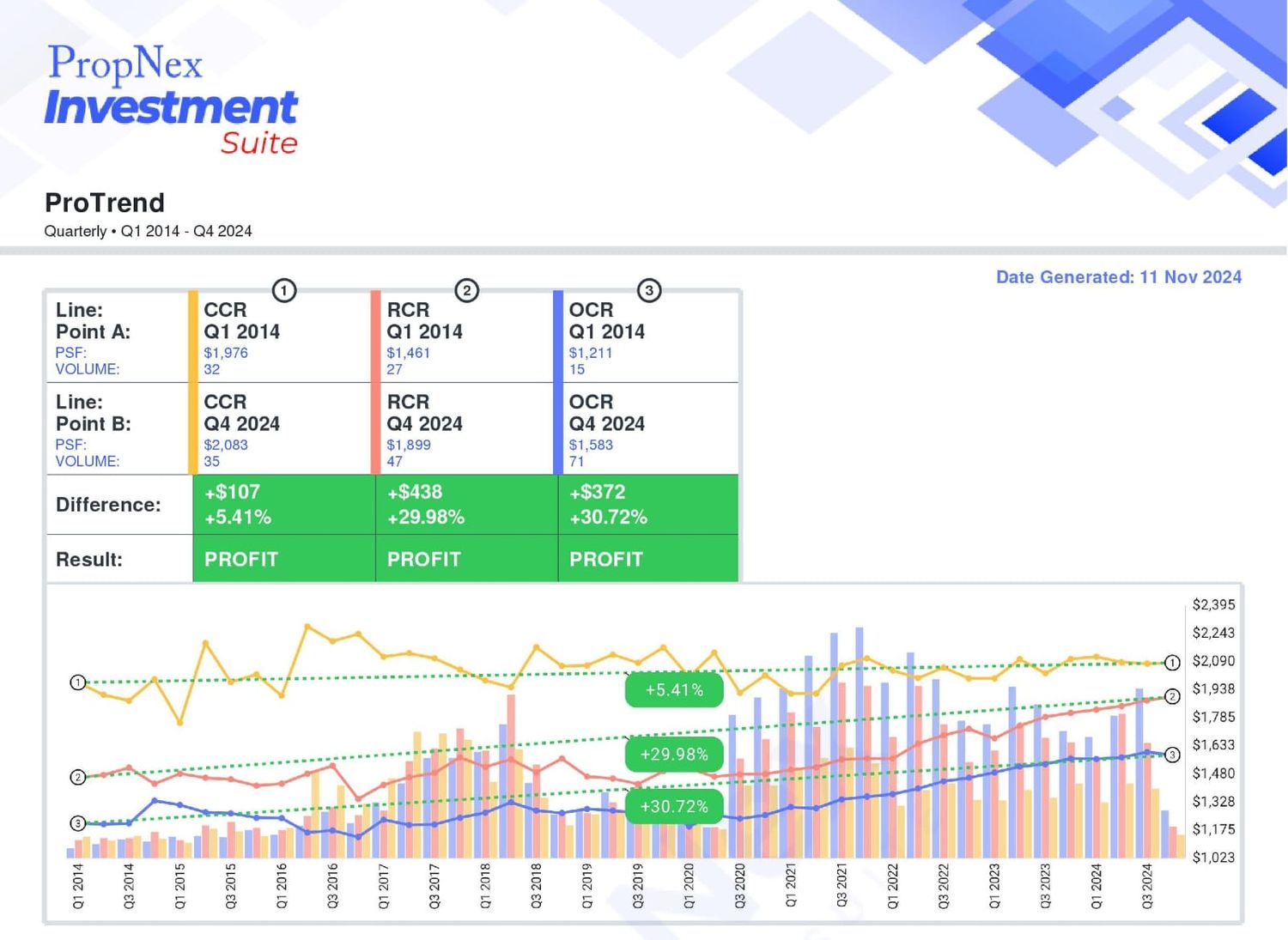Viewport: 1288px width, 940px height.
Task: Select the OCR +$372 difference cell
Action: [648, 505]
